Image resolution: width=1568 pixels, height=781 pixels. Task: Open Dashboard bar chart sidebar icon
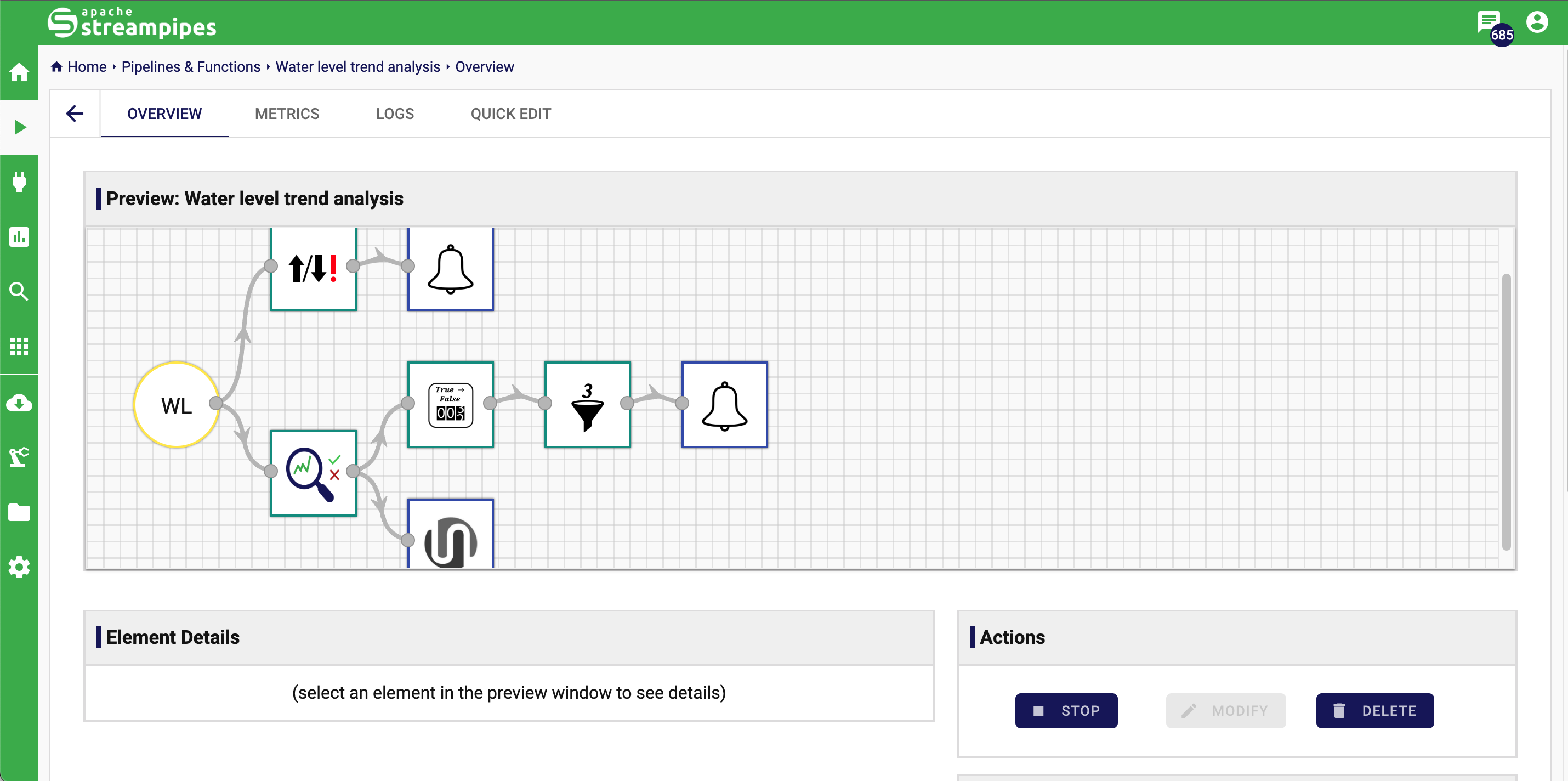(19, 237)
